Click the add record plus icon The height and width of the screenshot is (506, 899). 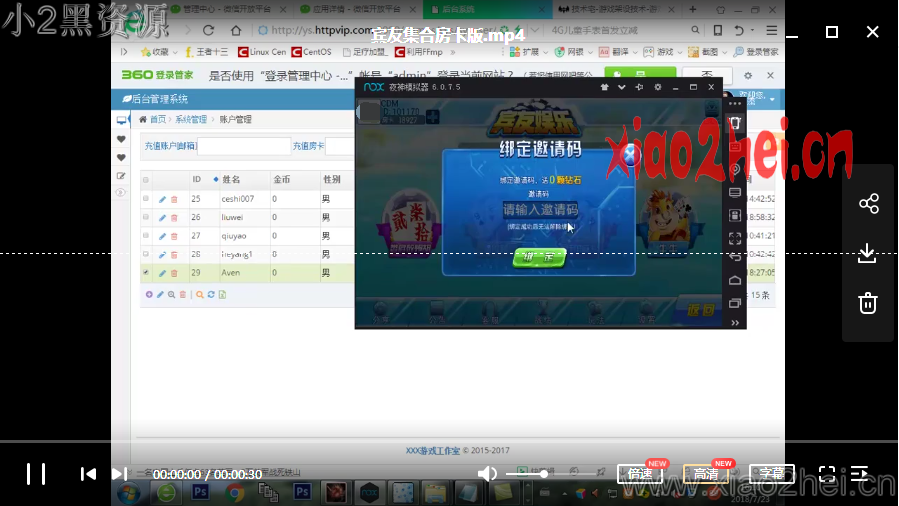149,295
